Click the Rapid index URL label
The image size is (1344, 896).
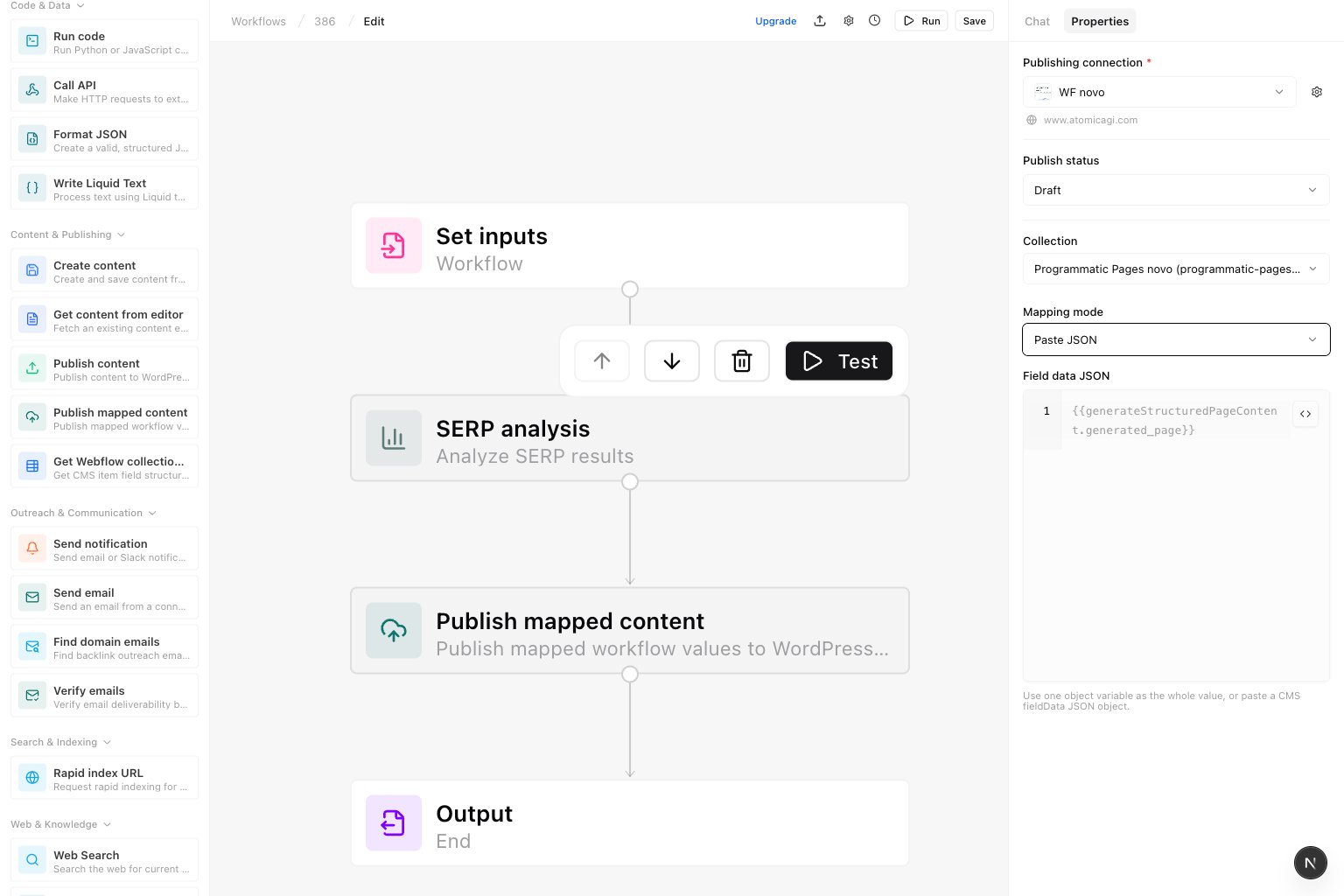[98, 773]
